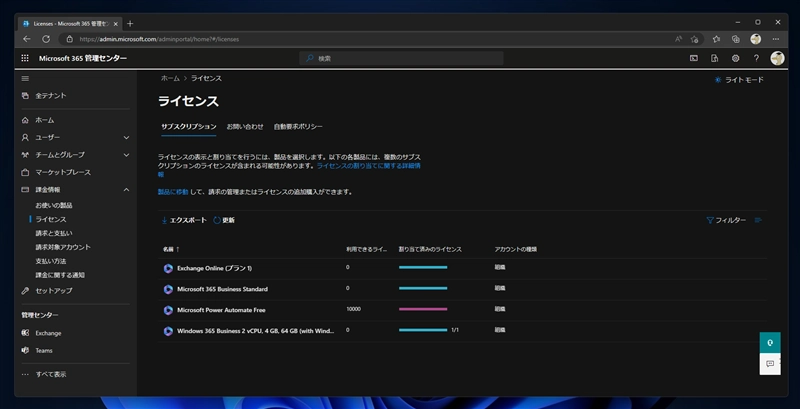Screen dimensions: 800x409
Task: Click the list view options icon beside フィルター
Action: click(758, 220)
